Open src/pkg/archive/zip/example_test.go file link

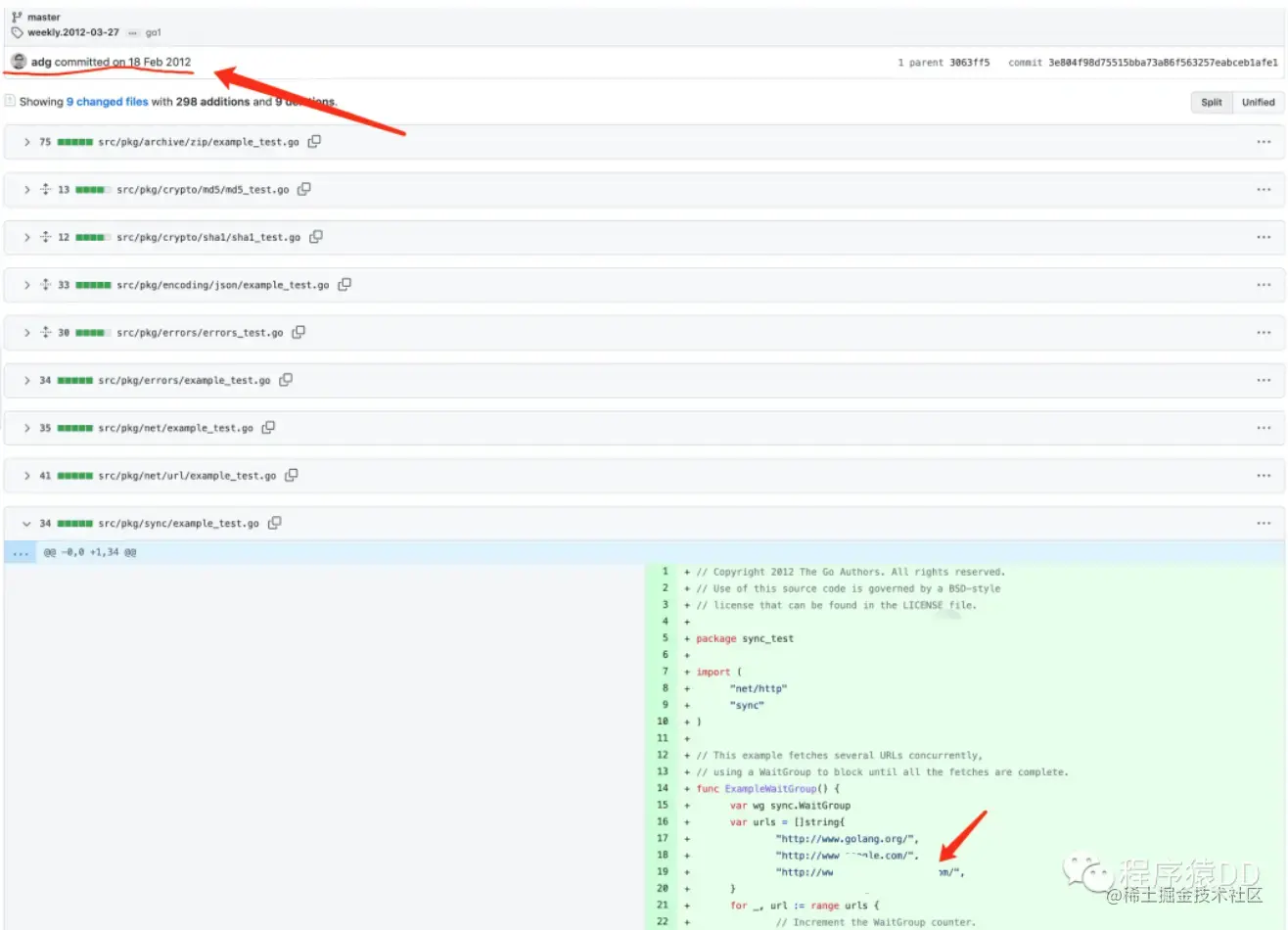(x=199, y=142)
